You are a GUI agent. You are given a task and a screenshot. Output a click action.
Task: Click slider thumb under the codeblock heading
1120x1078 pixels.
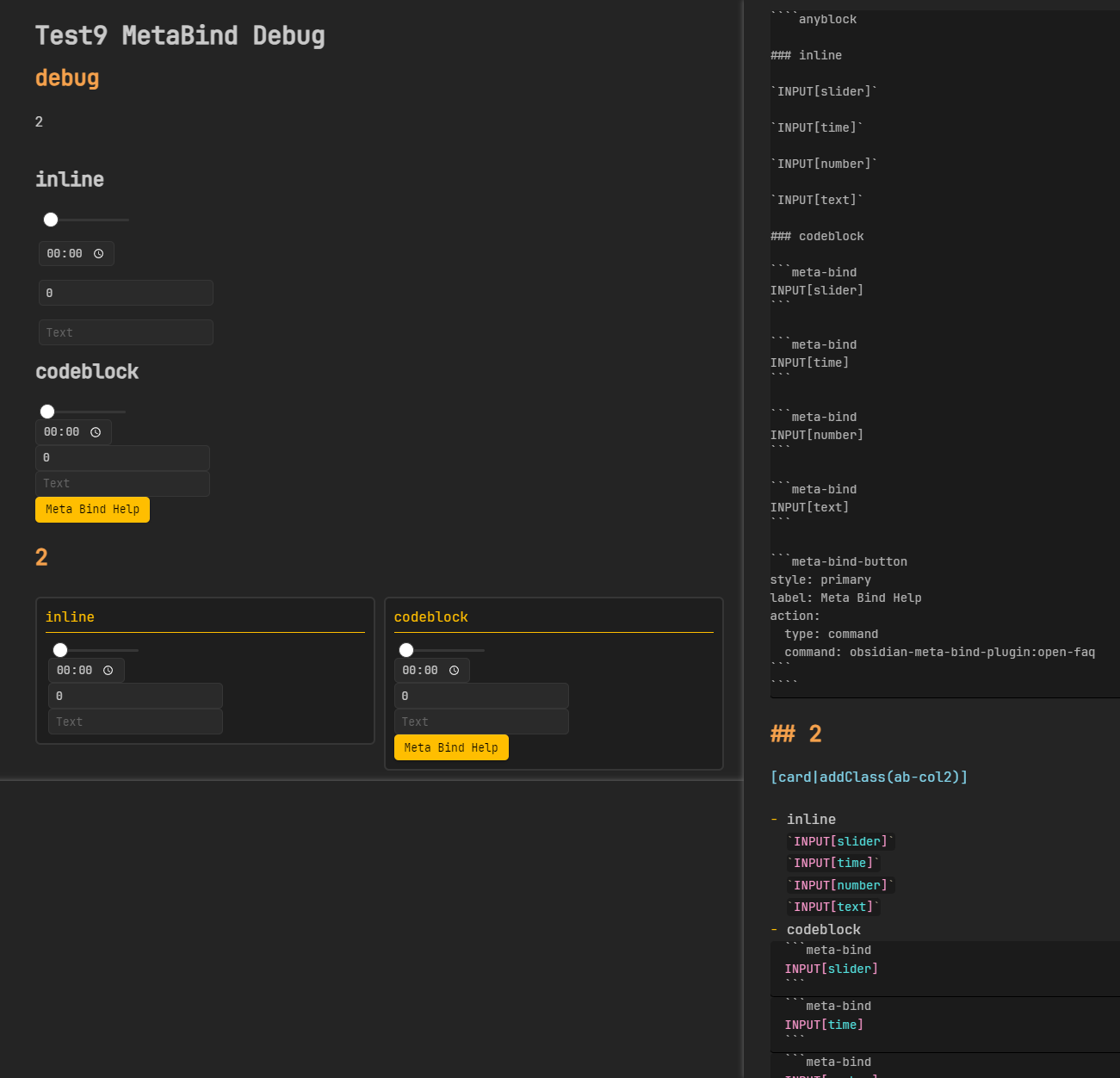[47, 412]
